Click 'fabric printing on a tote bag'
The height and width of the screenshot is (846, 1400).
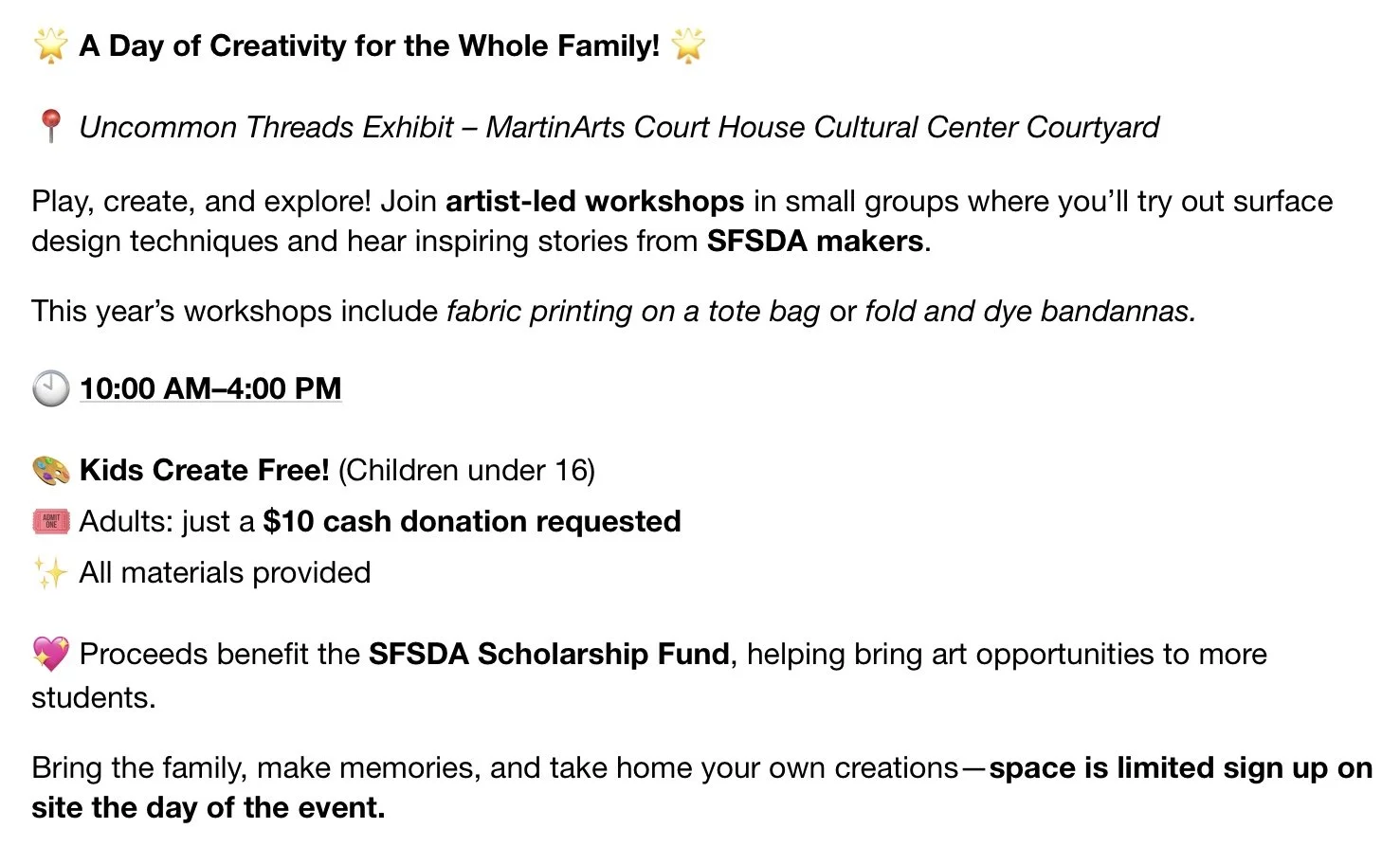pyautogui.click(x=633, y=311)
